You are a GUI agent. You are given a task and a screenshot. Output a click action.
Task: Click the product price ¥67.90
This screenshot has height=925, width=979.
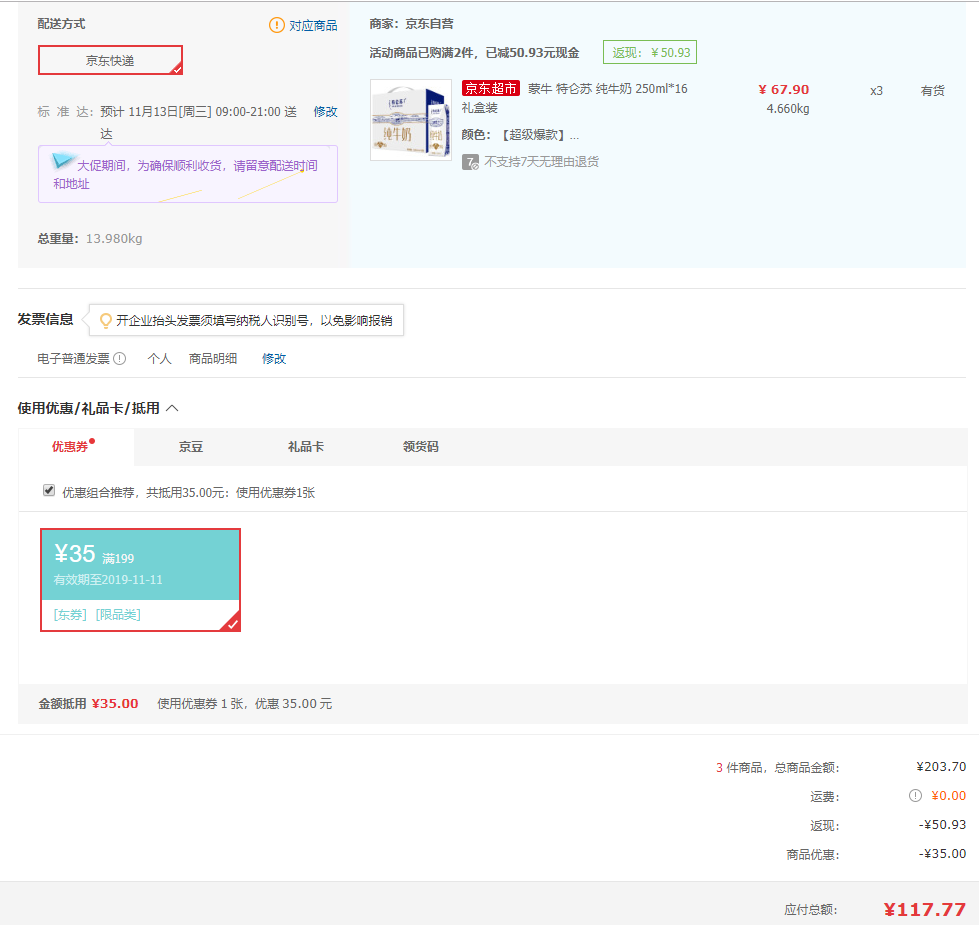tap(784, 90)
